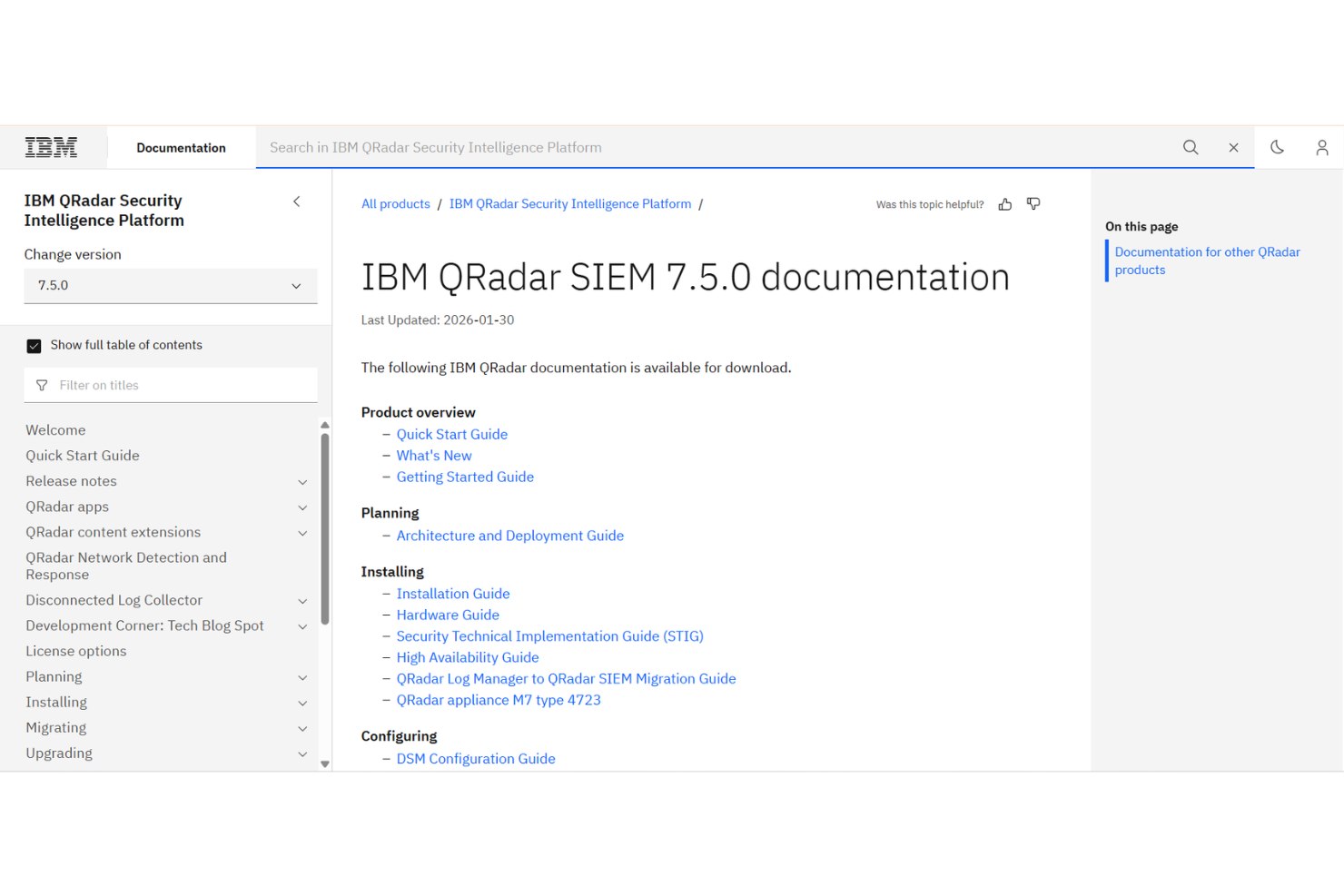Open the user profile icon
This screenshot has width=1344, height=896.
1322,147
